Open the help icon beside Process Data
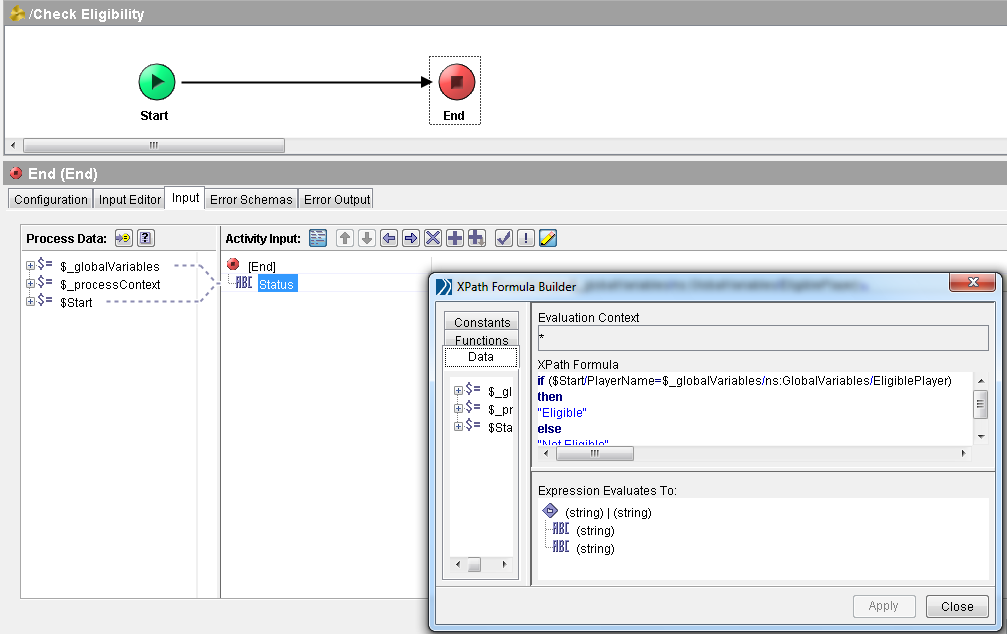1007x634 pixels. (x=146, y=238)
